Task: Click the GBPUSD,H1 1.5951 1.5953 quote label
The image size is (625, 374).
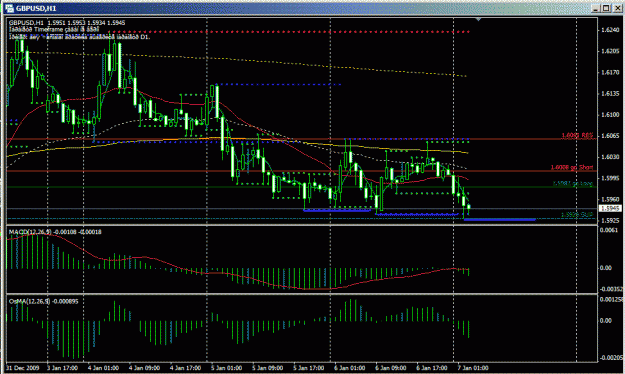Action: (67, 23)
